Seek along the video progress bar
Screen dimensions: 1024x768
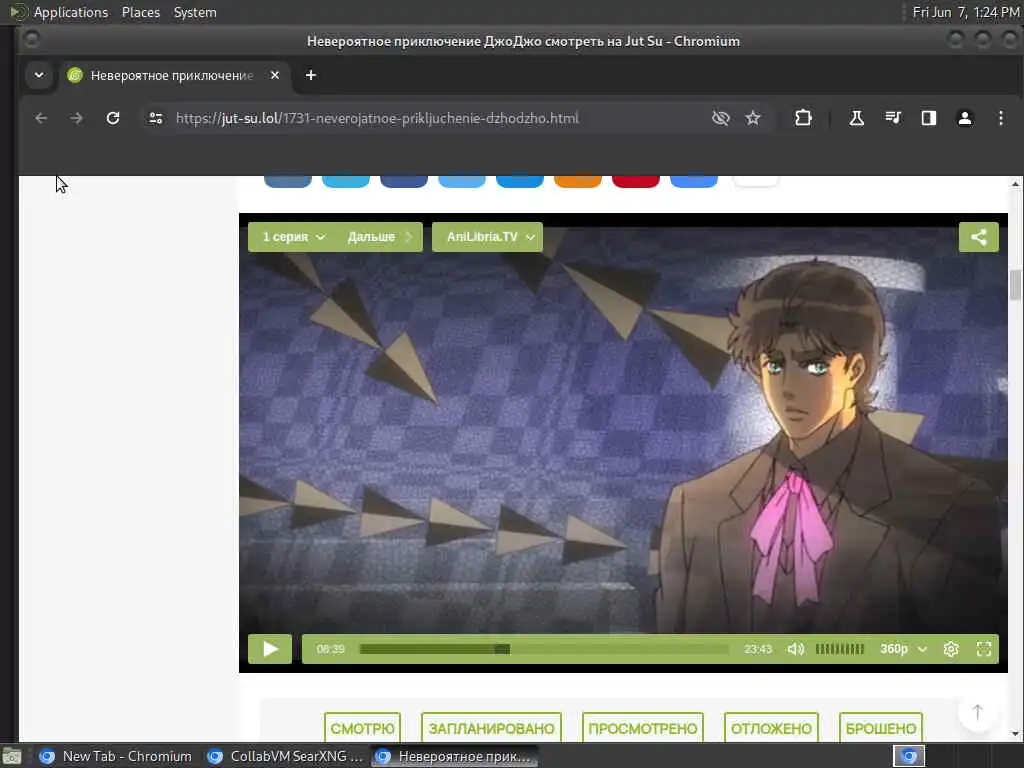[x=543, y=649]
